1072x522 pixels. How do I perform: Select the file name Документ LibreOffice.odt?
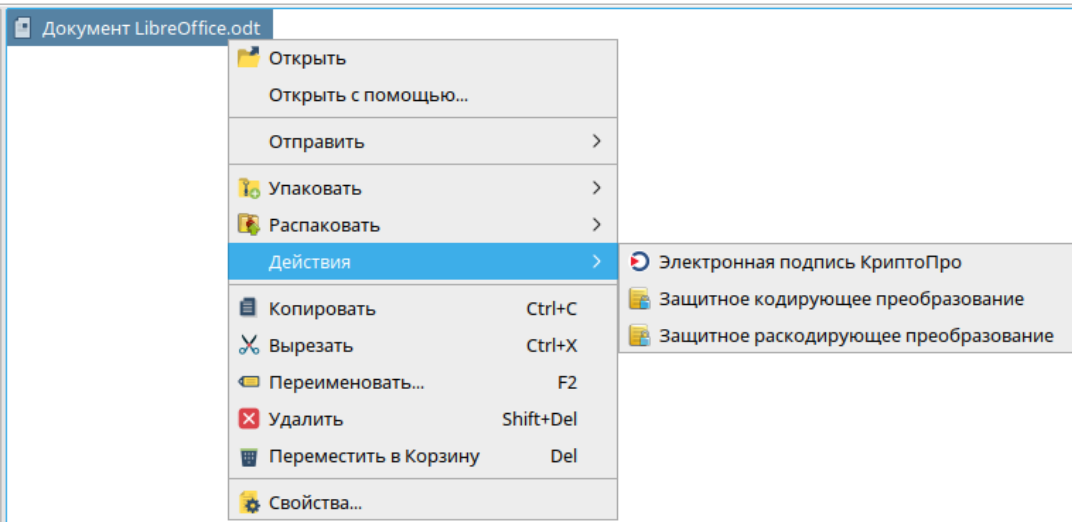pos(152,29)
